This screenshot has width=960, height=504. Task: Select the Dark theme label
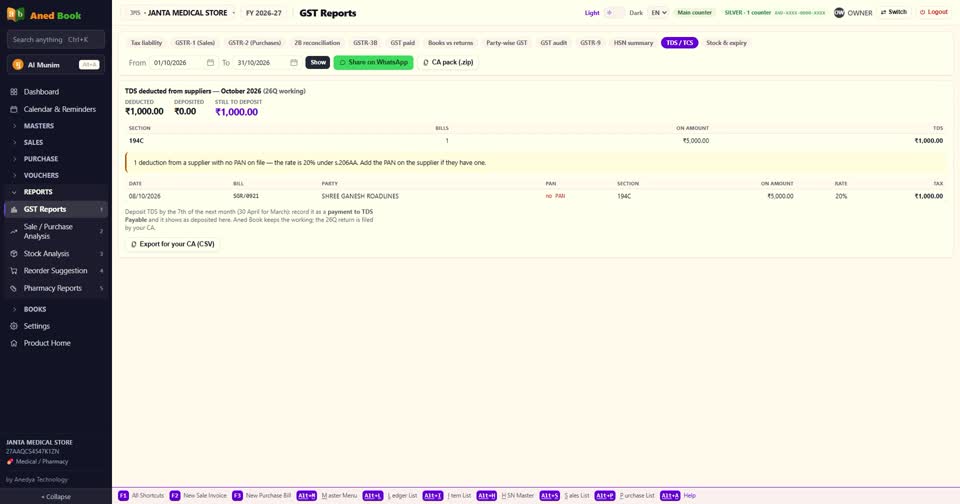pyautogui.click(x=636, y=12)
